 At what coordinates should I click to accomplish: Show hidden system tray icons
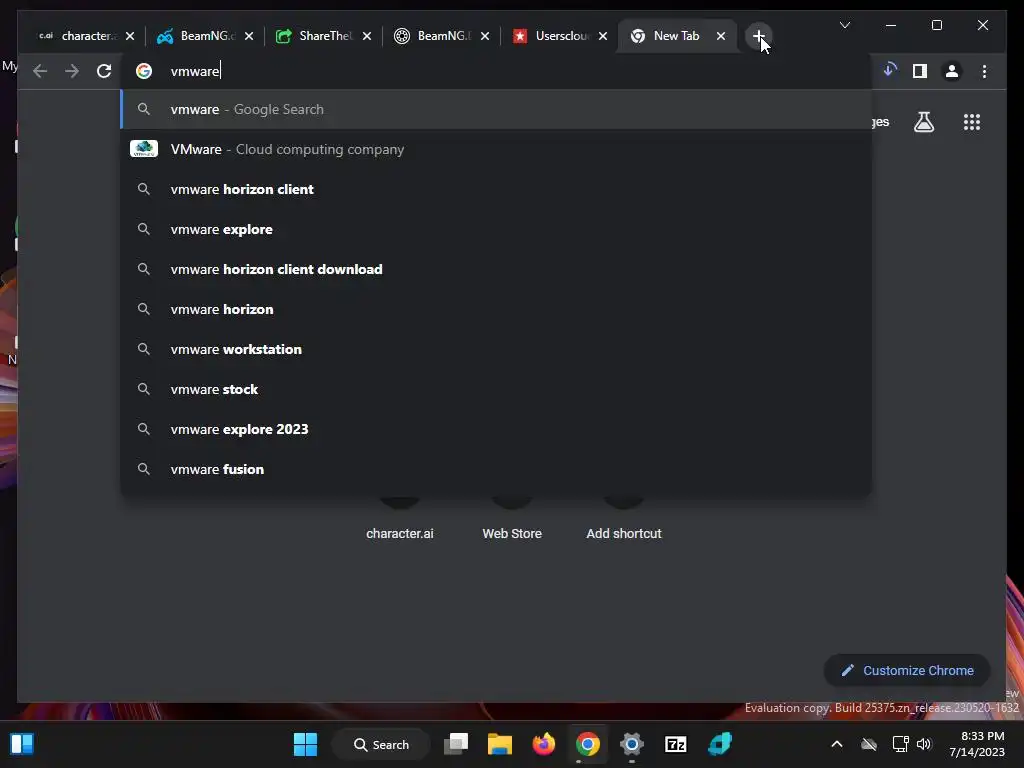click(837, 744)
